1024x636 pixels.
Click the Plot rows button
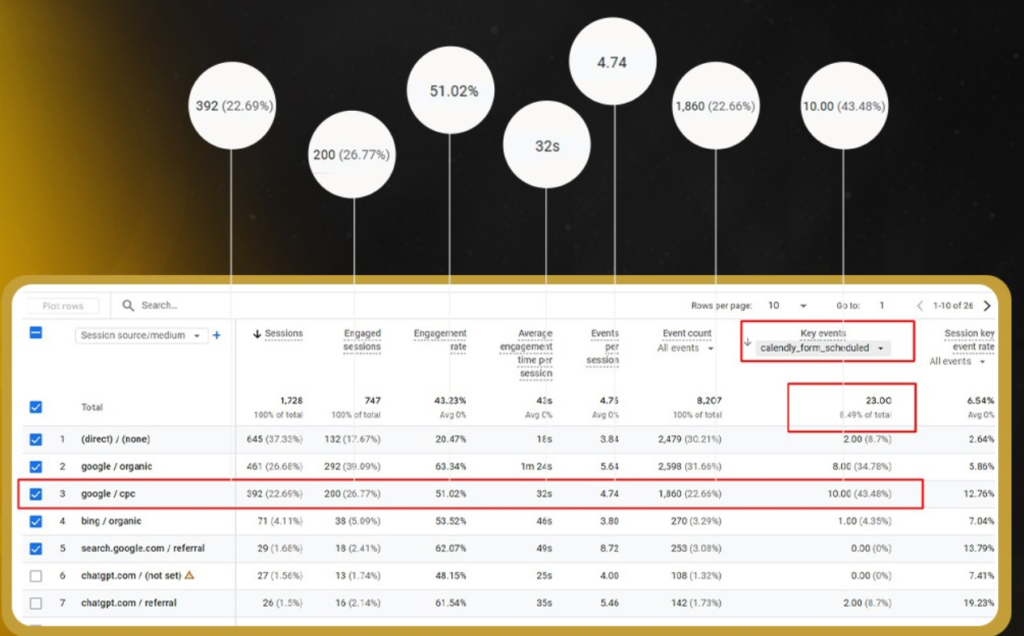65,305
